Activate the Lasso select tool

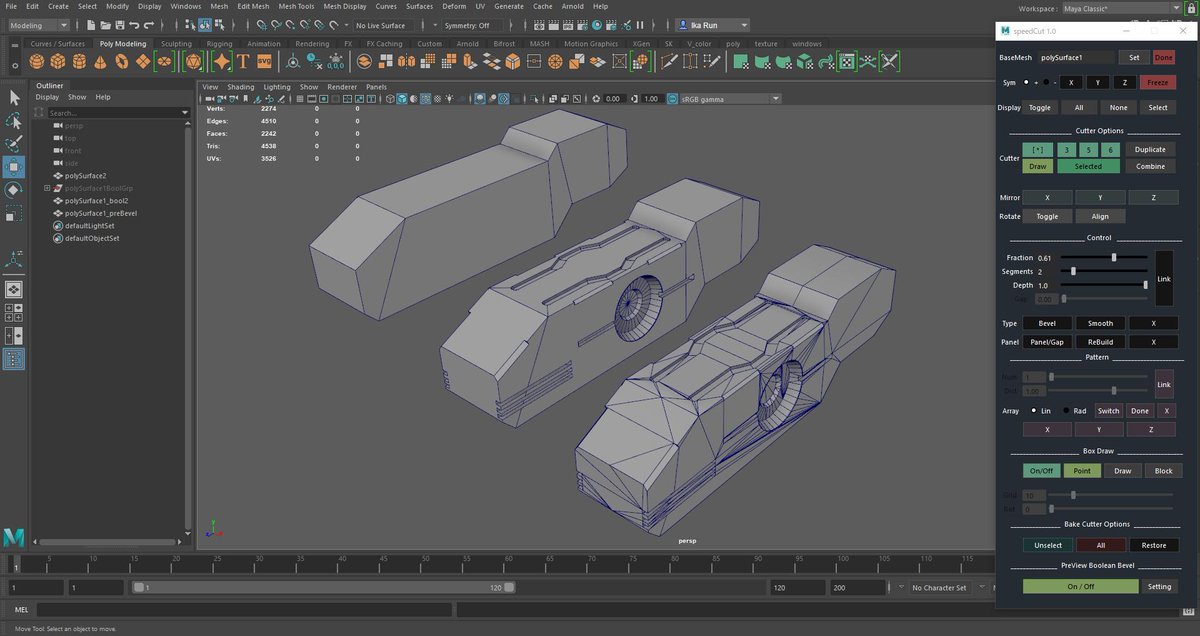14,121
